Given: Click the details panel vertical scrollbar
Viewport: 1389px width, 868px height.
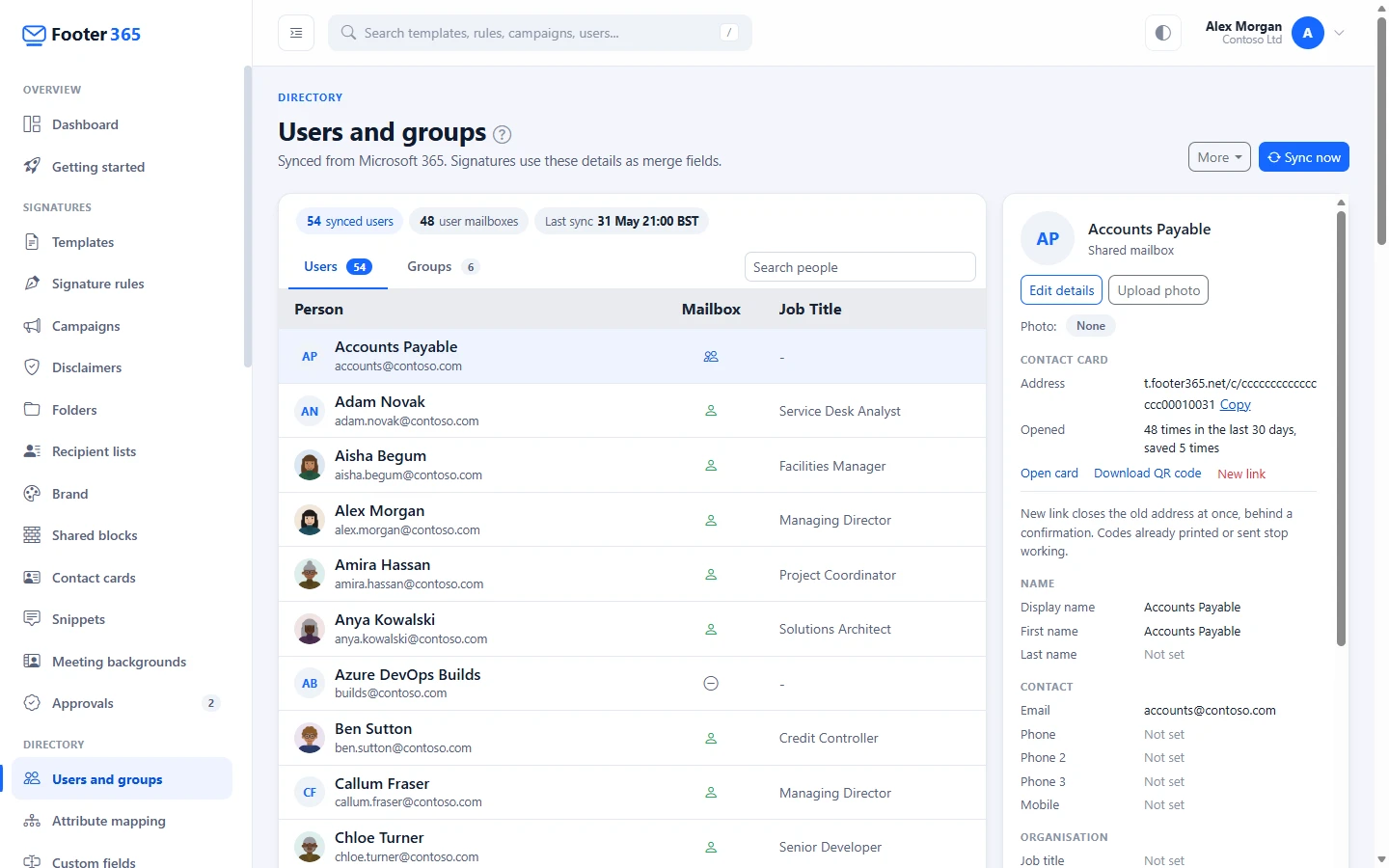Looking at the screenshot, I should 1341,428.
